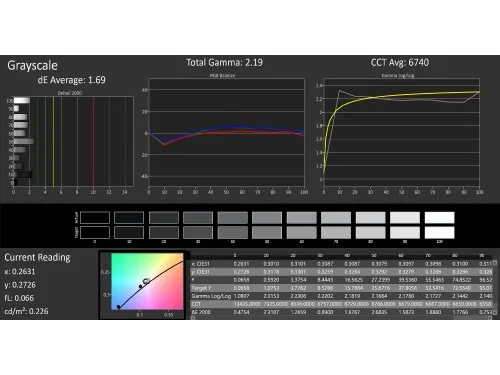Click the x CIE31 row label
The width and height of the screenshot is (500, 375).
[x=201, y=264]
